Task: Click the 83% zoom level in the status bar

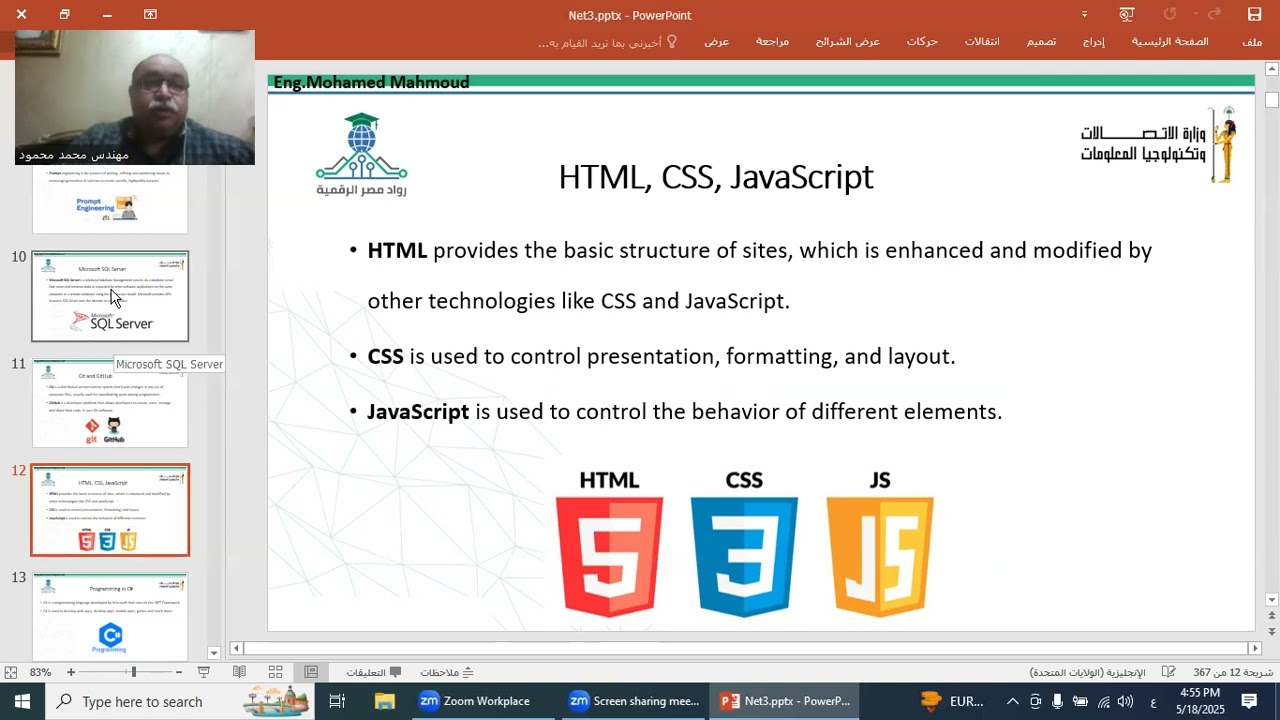Action: [x=40, y=672]
